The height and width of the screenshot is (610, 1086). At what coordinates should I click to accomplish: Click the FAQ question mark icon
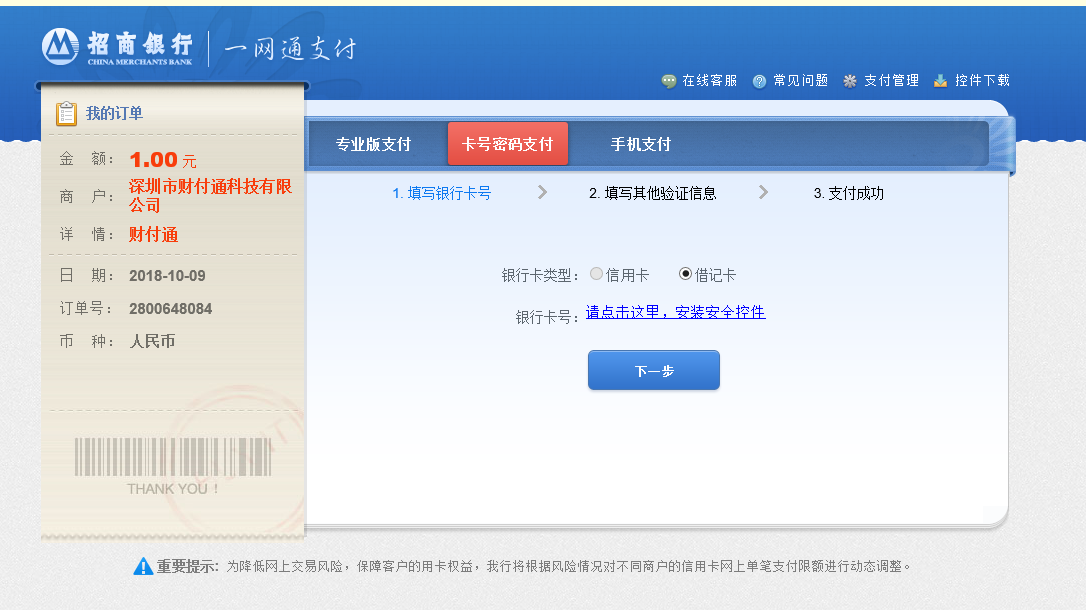[x=759, y=81]
